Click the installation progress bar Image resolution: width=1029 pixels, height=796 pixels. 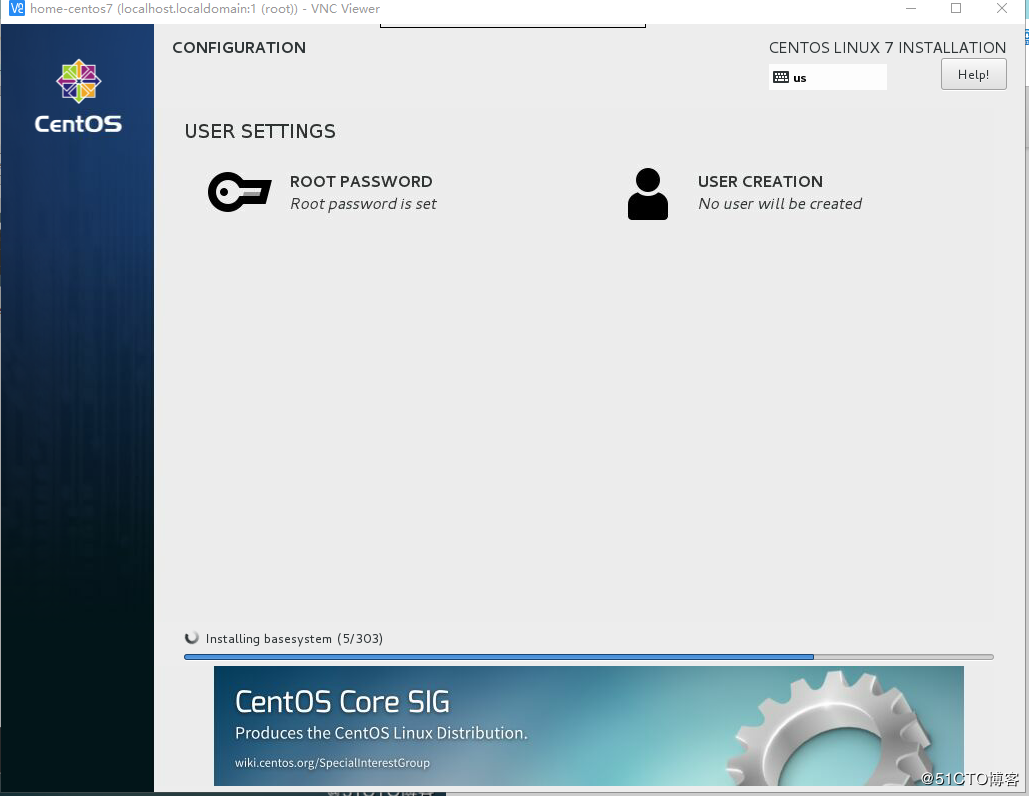(x=589, y=656)
